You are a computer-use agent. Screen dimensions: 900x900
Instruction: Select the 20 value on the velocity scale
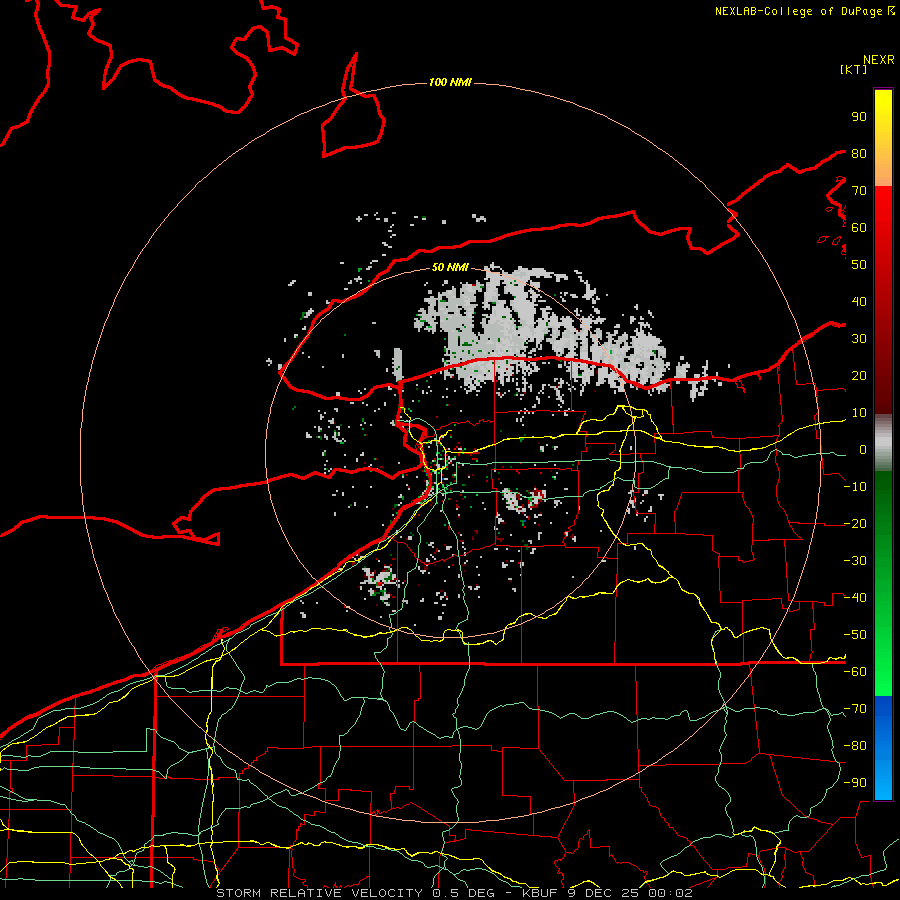coord(859,376)
